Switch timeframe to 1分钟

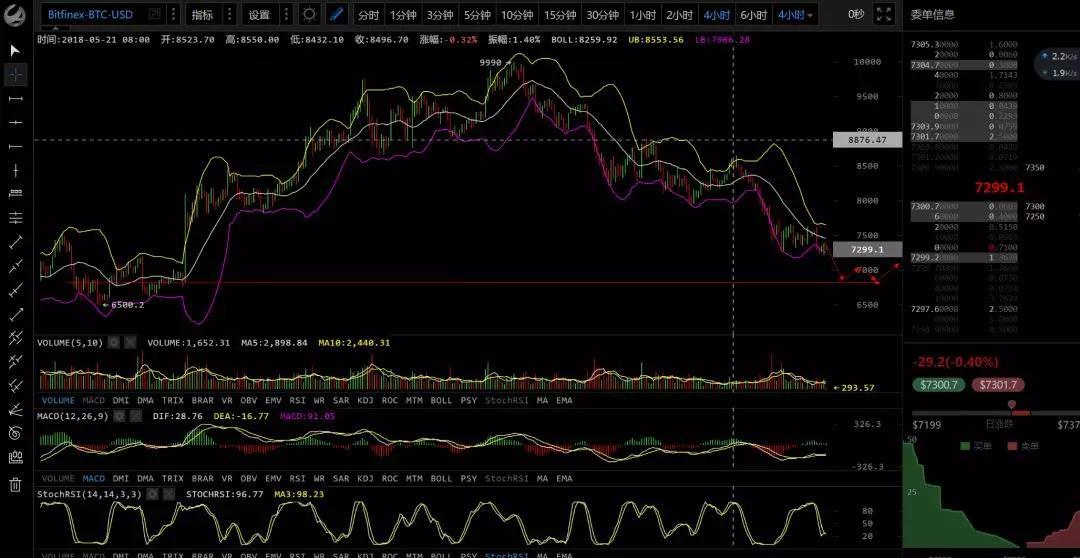tap(402, 14)
